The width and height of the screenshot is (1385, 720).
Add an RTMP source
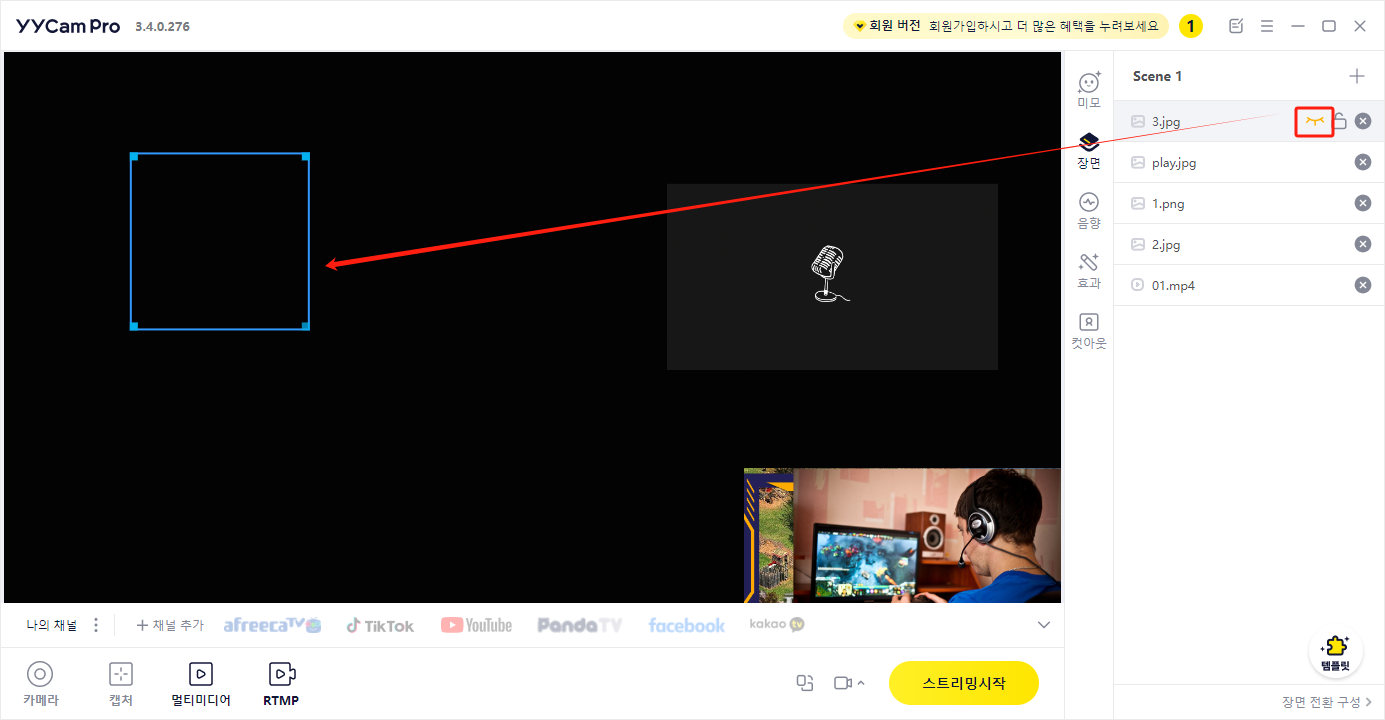[281, 684]
